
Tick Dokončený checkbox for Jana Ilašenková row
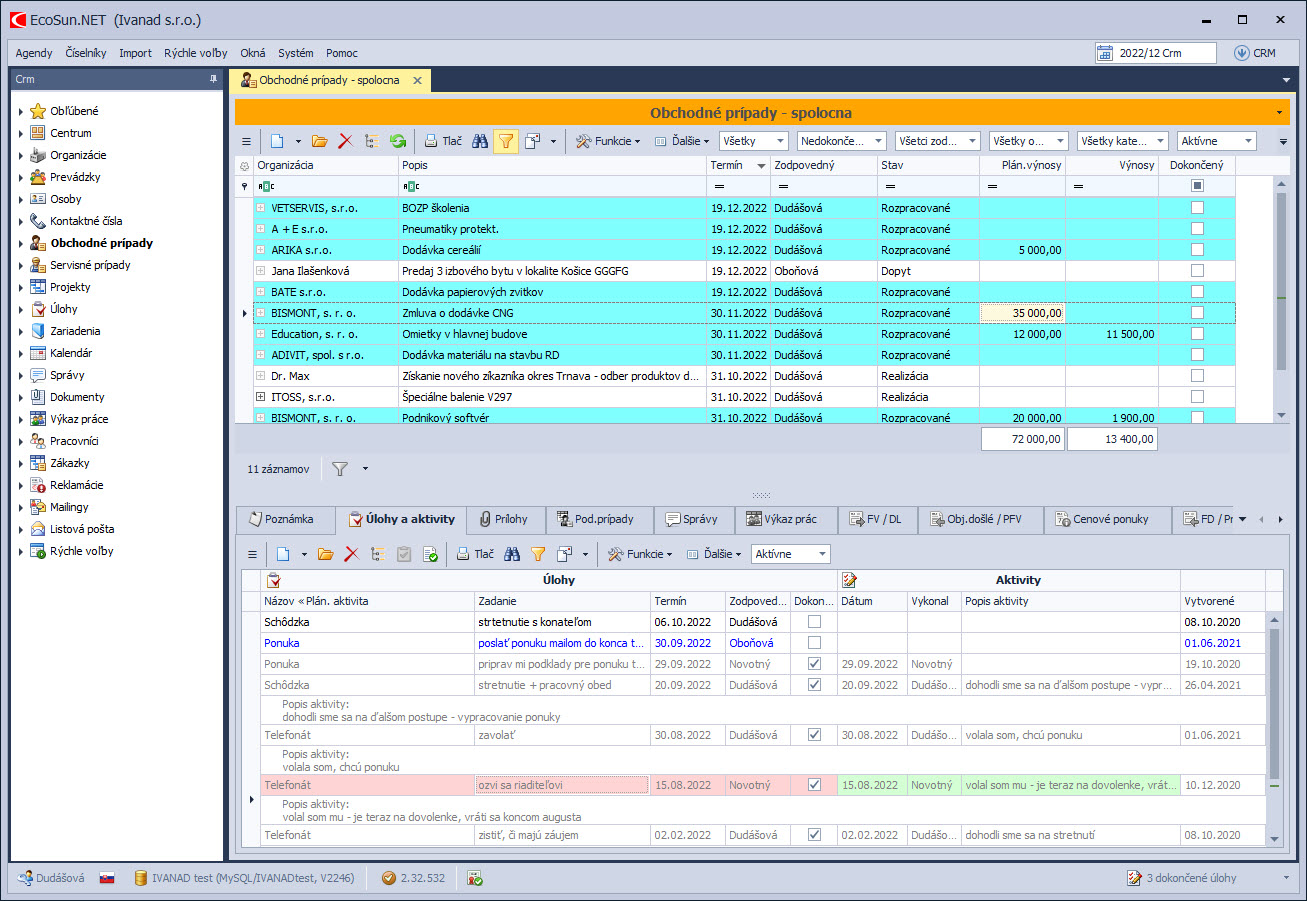coord(1197,271)
